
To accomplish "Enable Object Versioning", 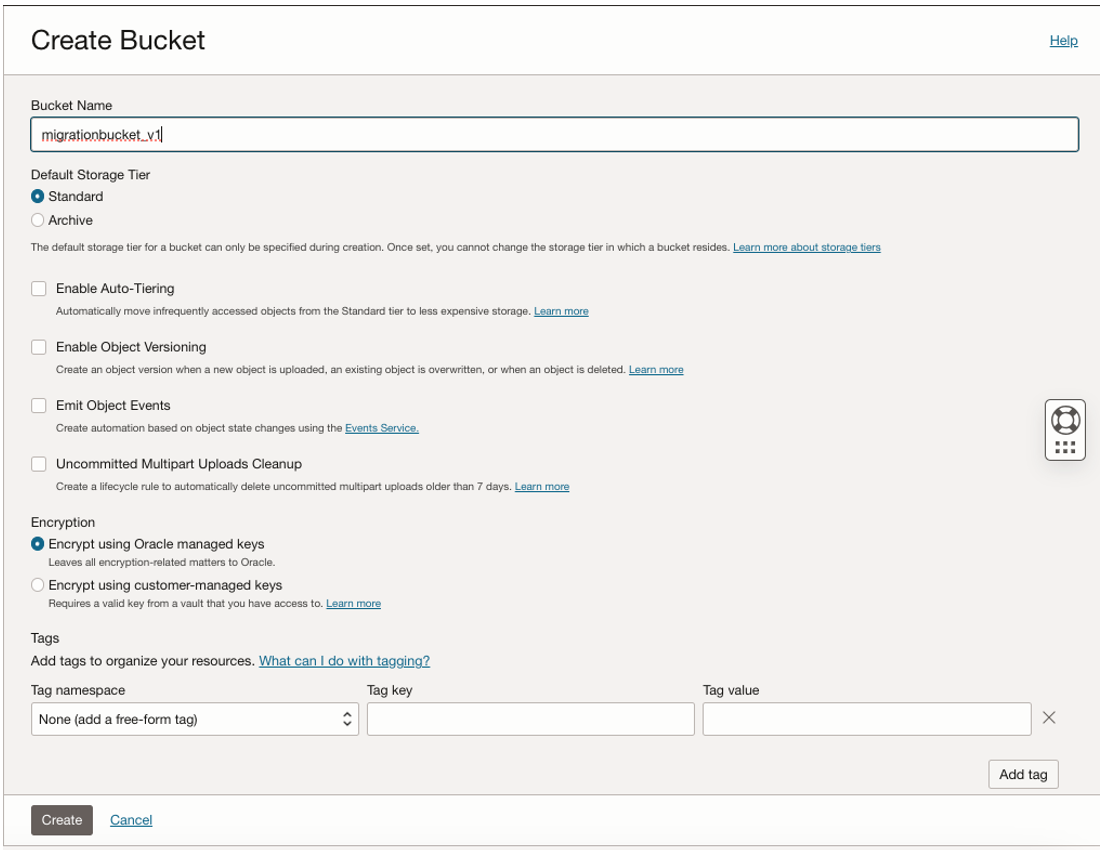I will 39,346.
